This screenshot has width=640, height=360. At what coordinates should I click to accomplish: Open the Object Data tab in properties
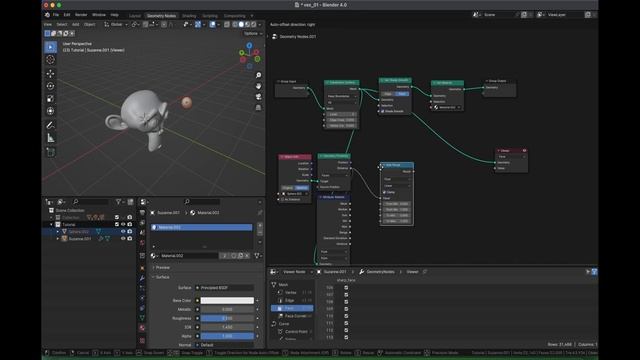(142, 318)
